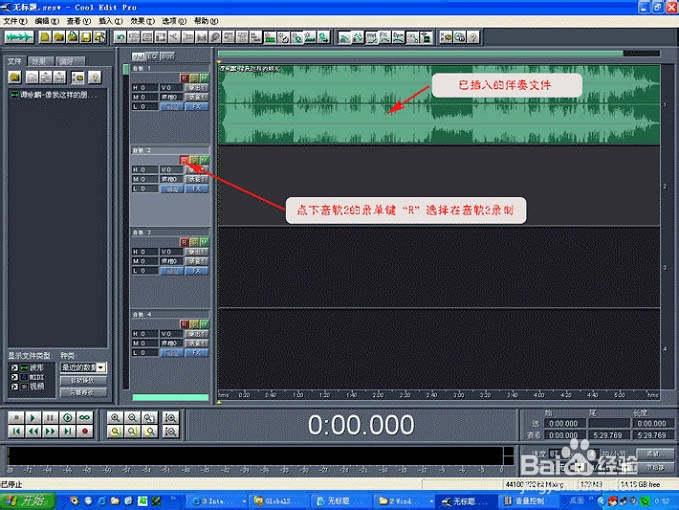Image resolution: width=679 pixels, height=510 pixels.
Task: Select the 文件 tab in left panel
Action: point(15,61)
